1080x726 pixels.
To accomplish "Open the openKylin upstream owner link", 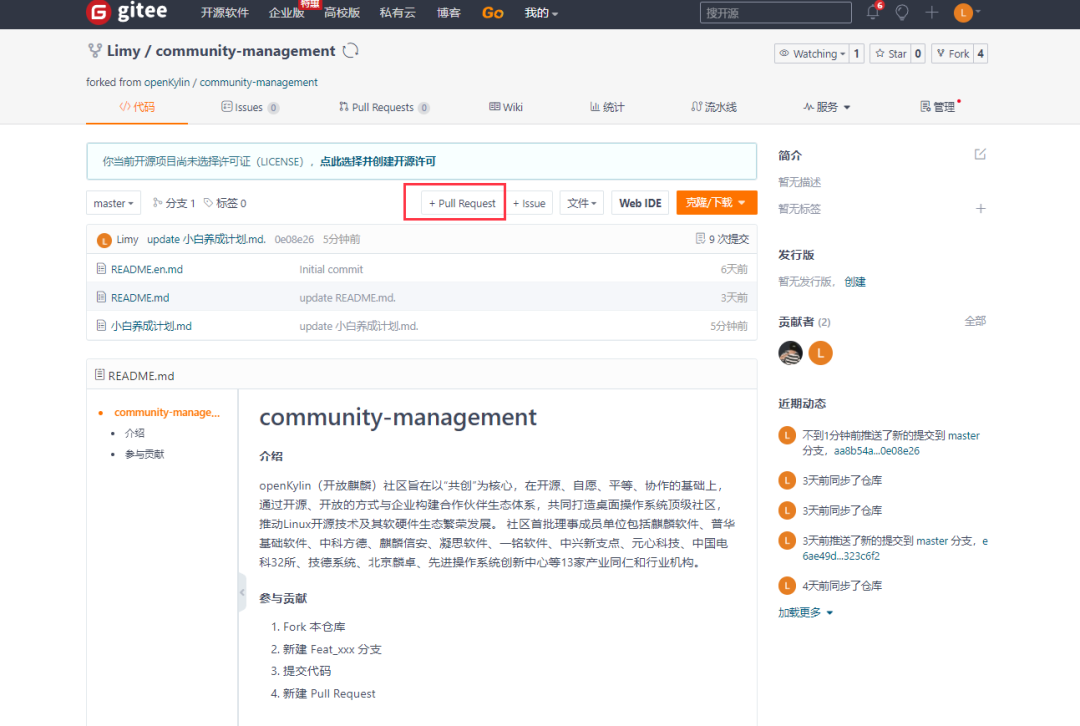I will (166, 82).
